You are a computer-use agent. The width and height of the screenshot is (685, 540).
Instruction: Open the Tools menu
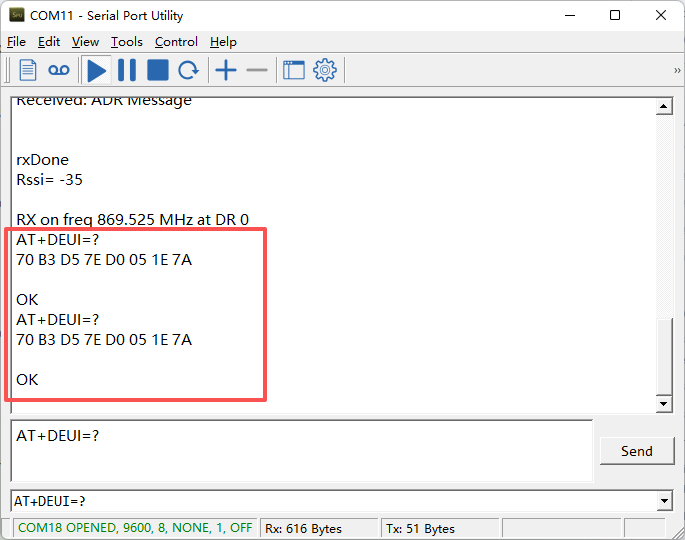tap(127, 42)
